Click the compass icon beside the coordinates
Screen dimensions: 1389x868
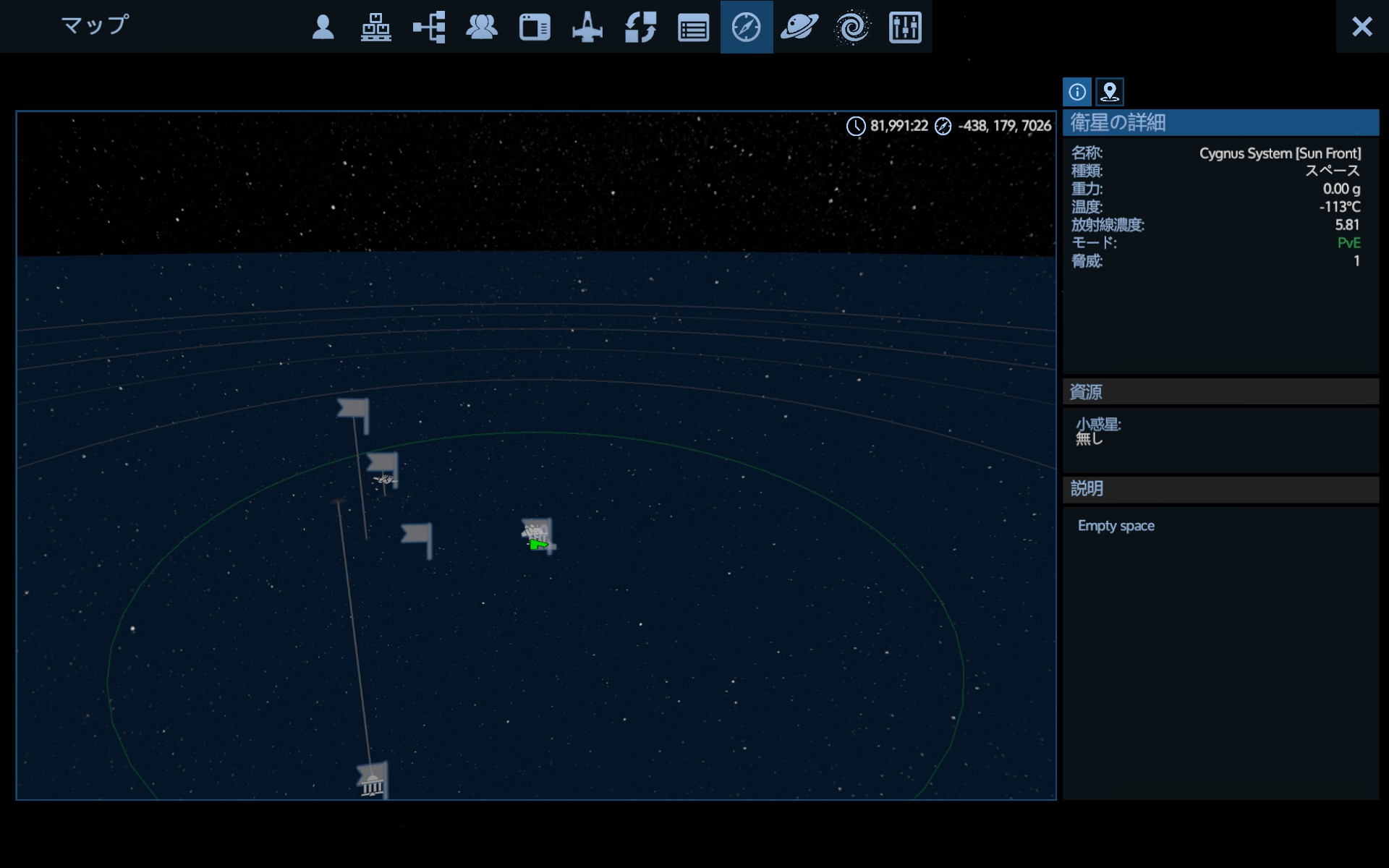click(943, 127)
